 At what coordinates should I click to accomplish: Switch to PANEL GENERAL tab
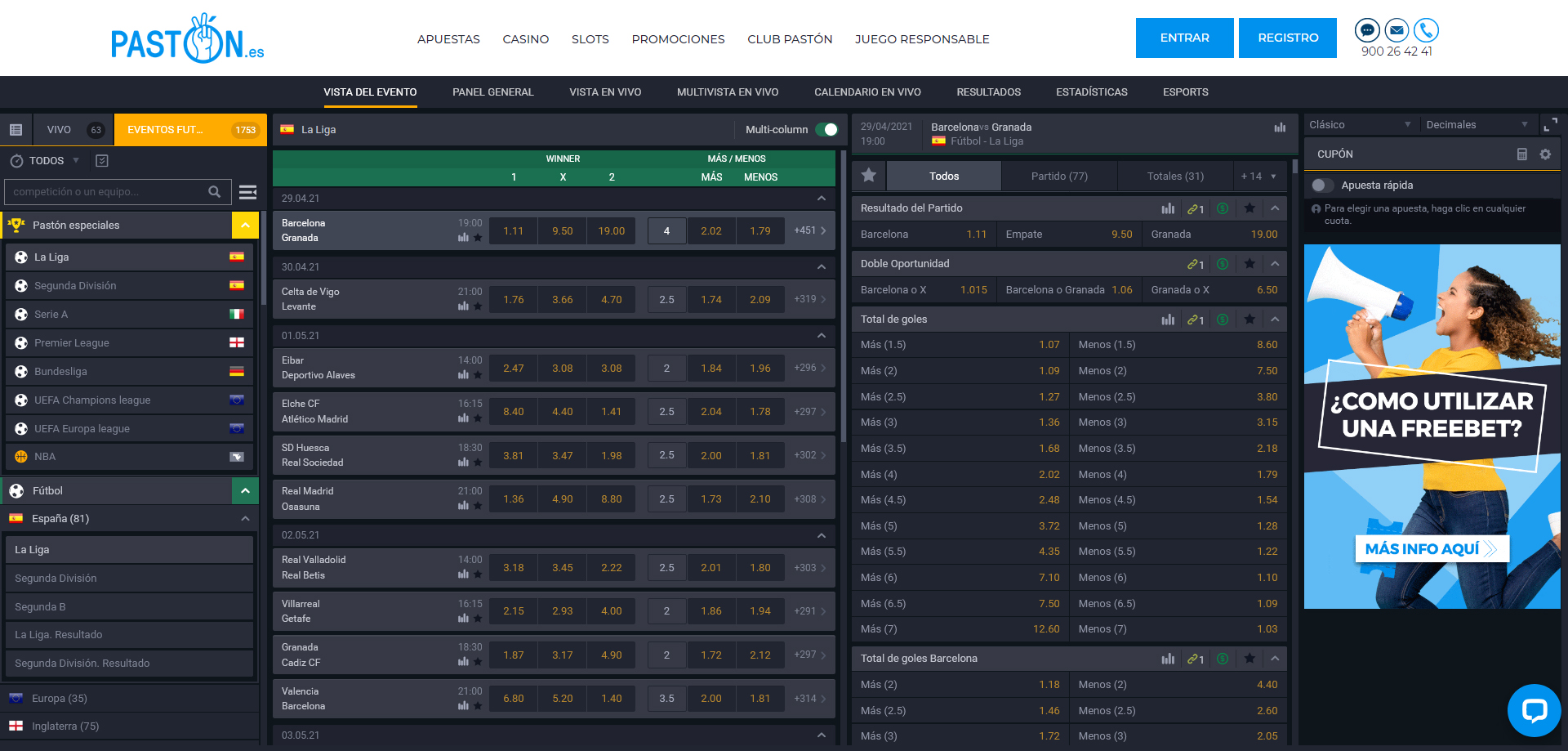[493, 92]
